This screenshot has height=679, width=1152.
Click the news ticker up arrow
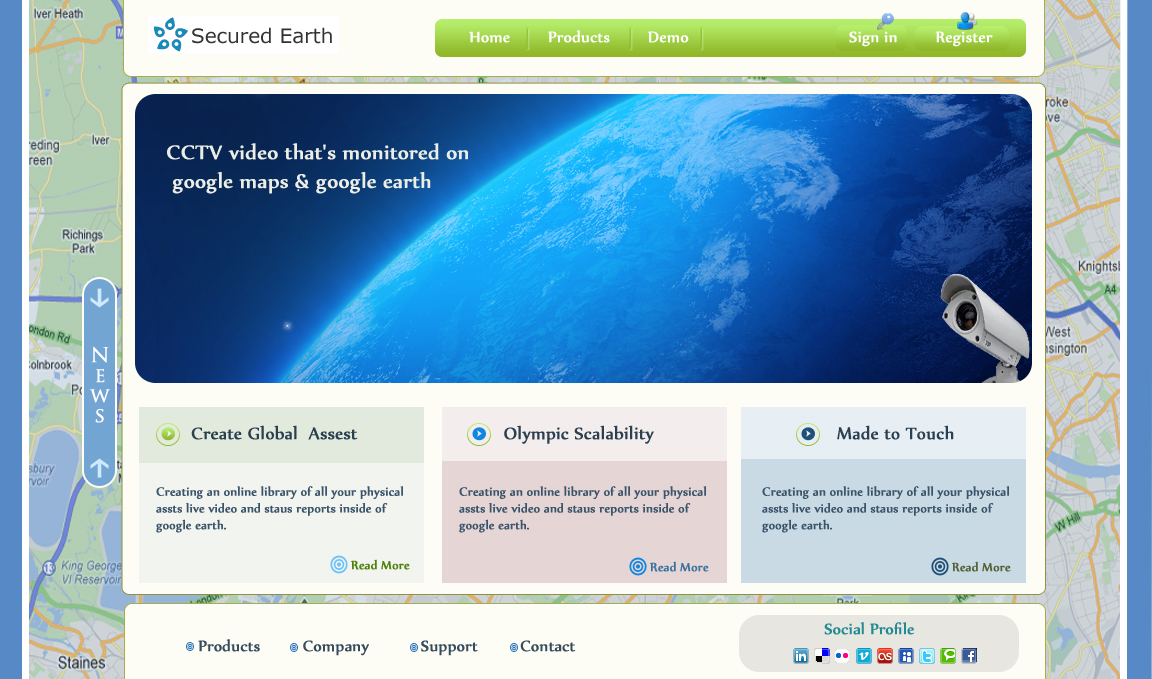(99, 467)
